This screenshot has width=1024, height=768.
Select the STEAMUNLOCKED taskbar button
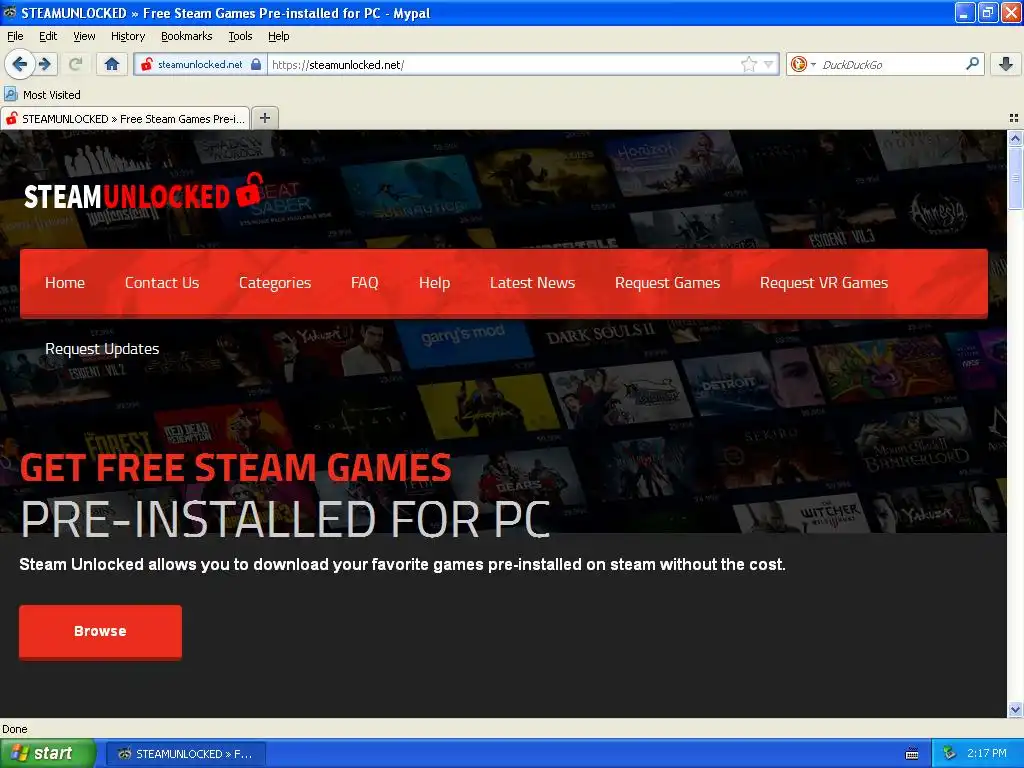[185, 754]
